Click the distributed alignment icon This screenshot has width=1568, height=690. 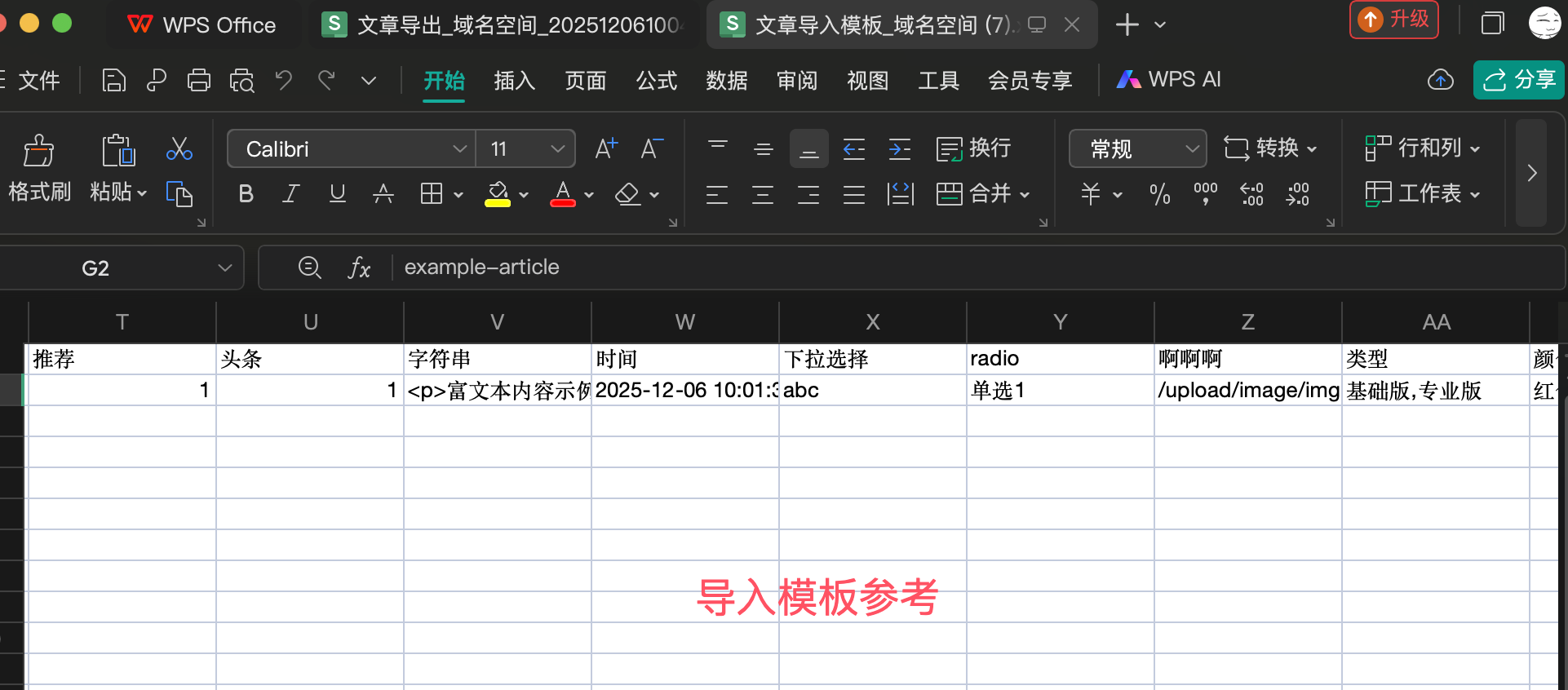coord(900,194)
